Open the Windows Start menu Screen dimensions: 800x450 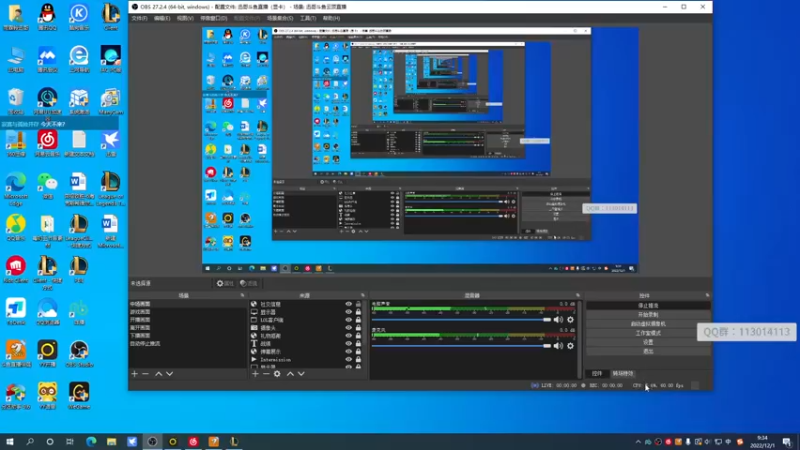pos(9,441)
